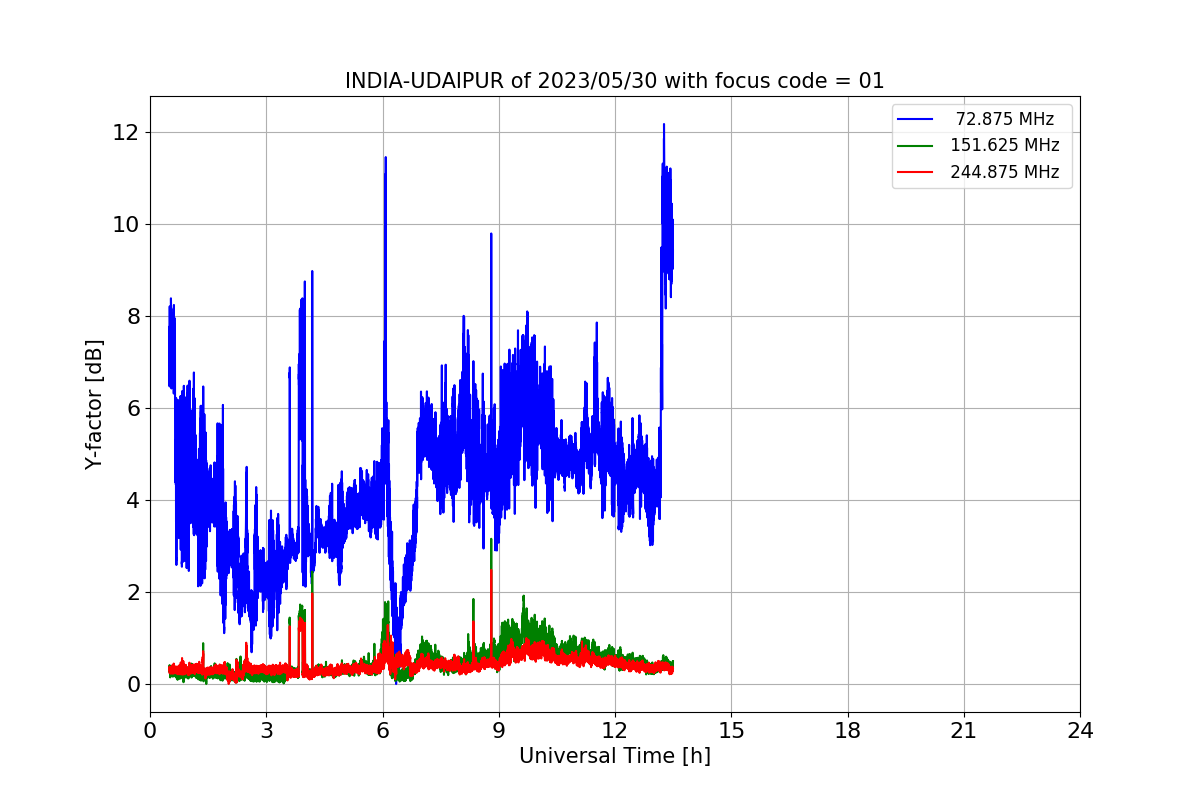Click the x-axis tick label 0
Viewport: 1200px width, 800px height.
pyautogui.click(x=150, y=731)
